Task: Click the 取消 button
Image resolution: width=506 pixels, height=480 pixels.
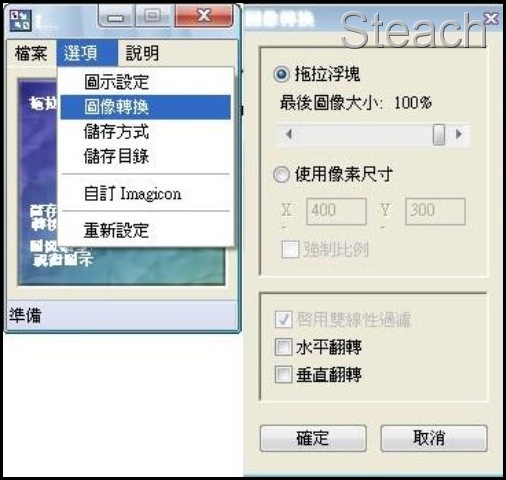Action: click(434, 438)
